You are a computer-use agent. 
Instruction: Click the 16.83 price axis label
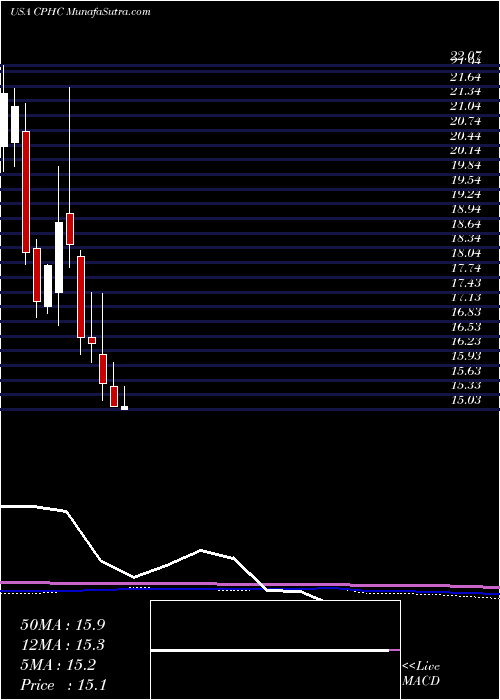pyautogui.click(x=466, y=312)
